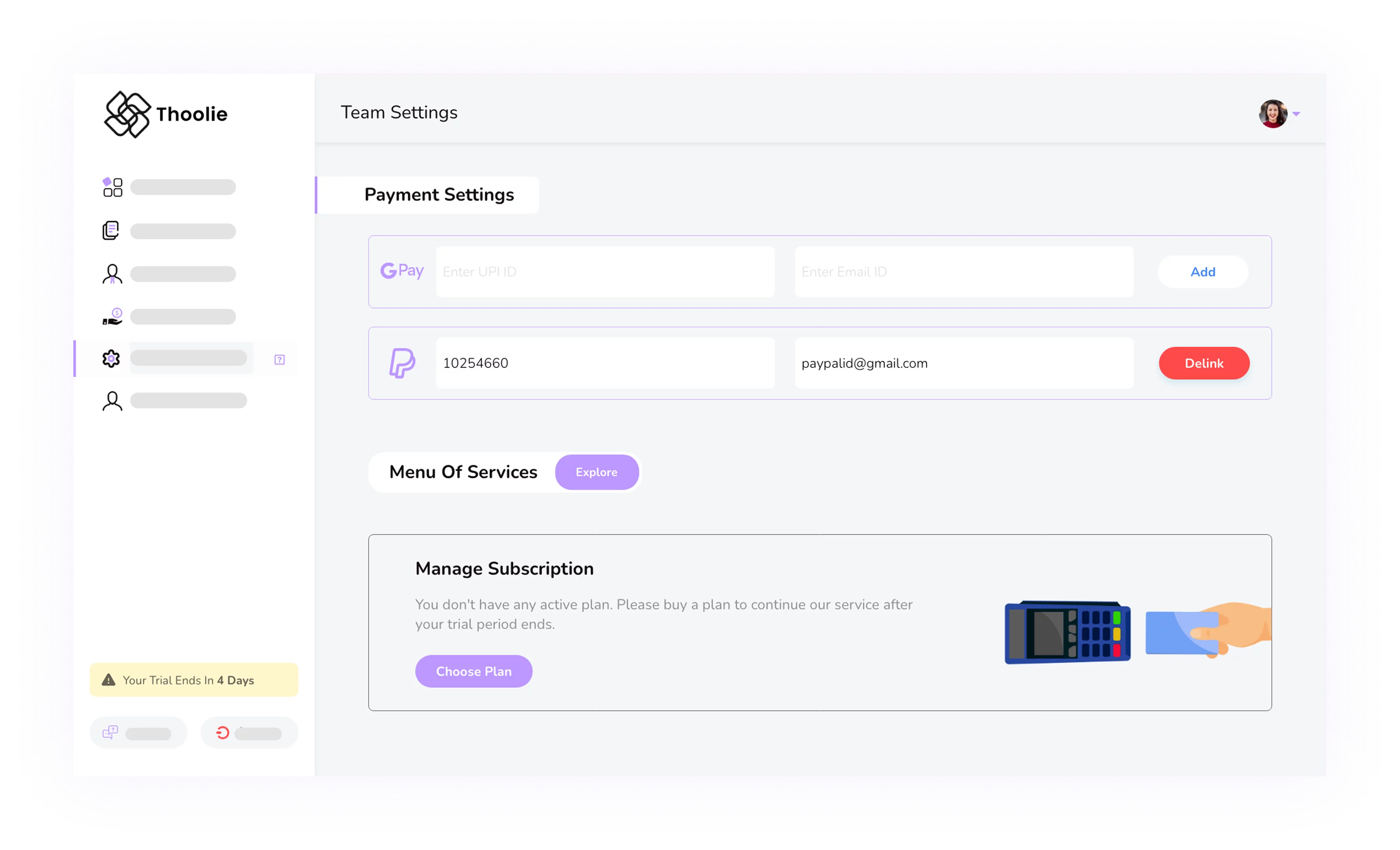Click the dashboard grid icon in sidebar
This screenshot has height=850, width=1400.
112,187
